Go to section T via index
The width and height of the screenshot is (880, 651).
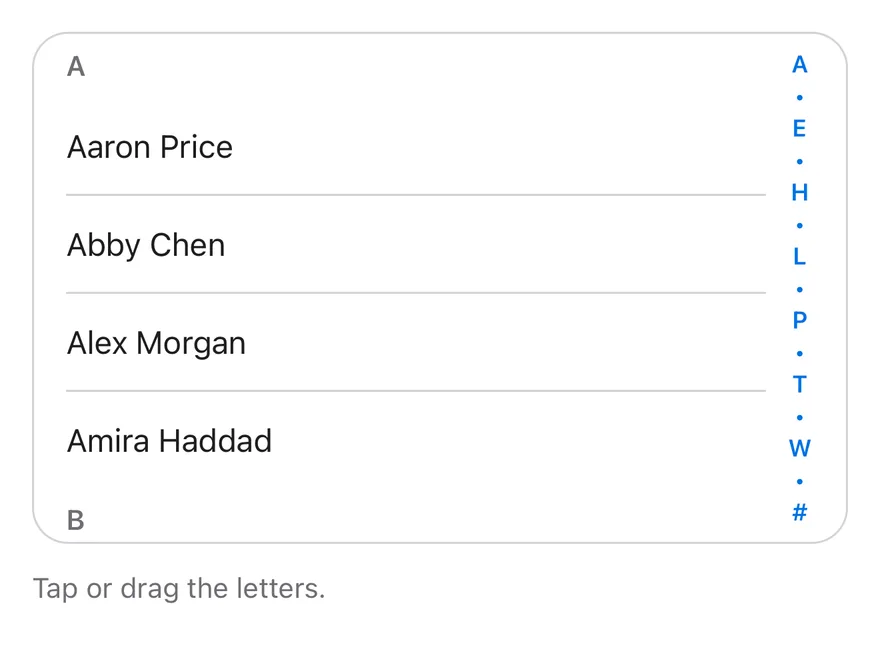point(800,384)
